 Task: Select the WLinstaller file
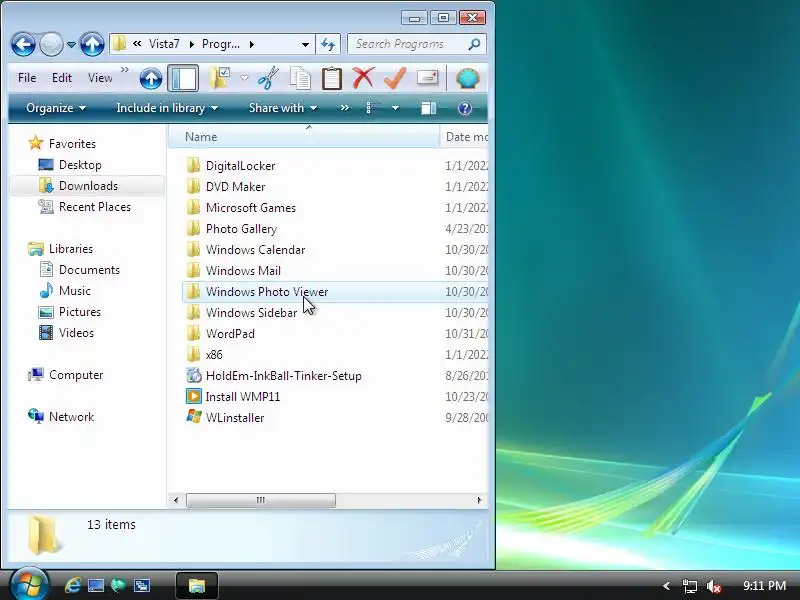click(235, 418)
